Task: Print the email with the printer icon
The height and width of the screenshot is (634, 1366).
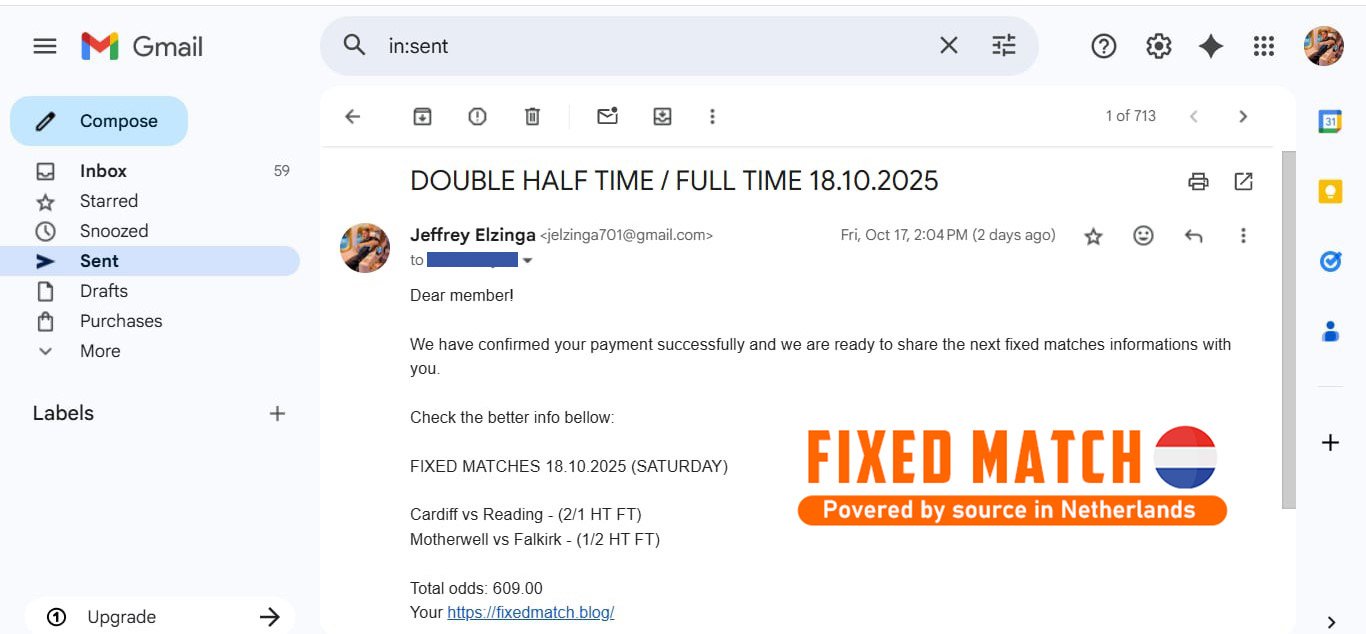Action: (x=1198, y=181)
